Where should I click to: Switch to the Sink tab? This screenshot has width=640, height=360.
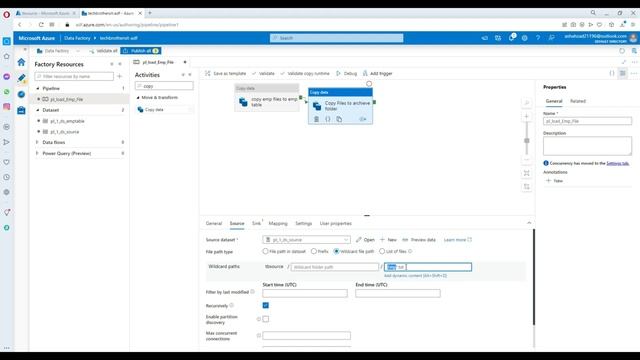256,224
